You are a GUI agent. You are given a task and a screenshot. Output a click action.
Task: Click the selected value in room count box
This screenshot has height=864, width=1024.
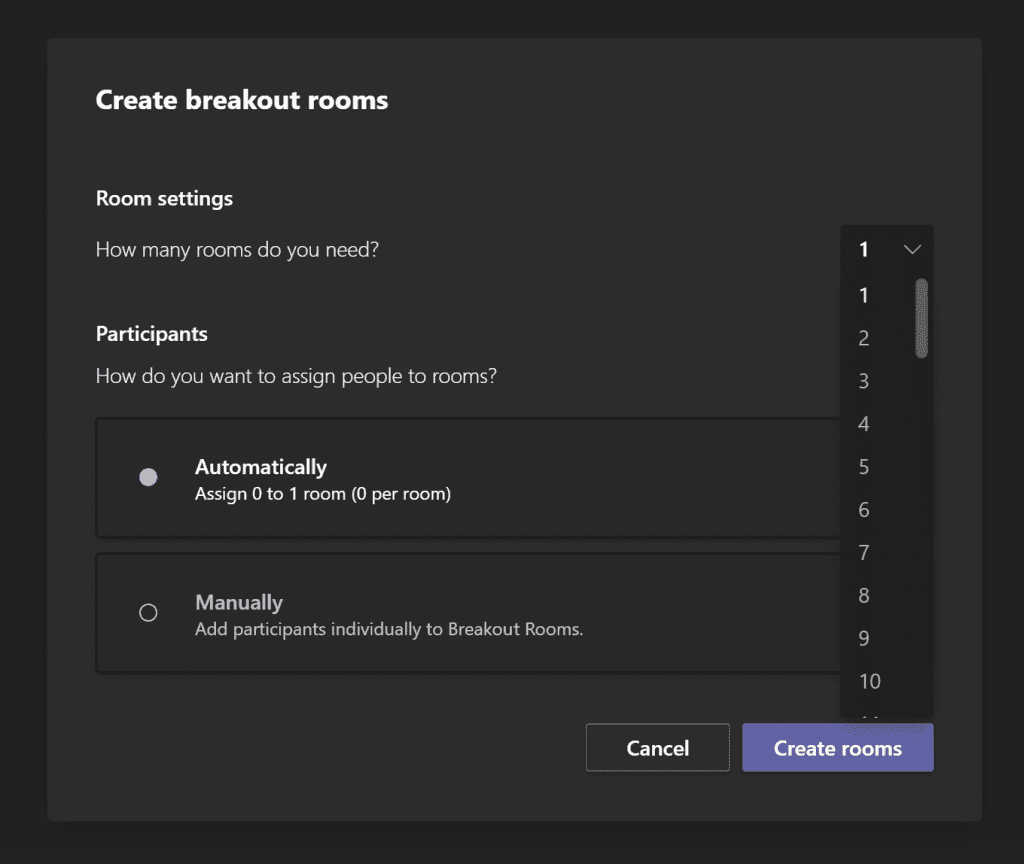click(x=865, y=250)
